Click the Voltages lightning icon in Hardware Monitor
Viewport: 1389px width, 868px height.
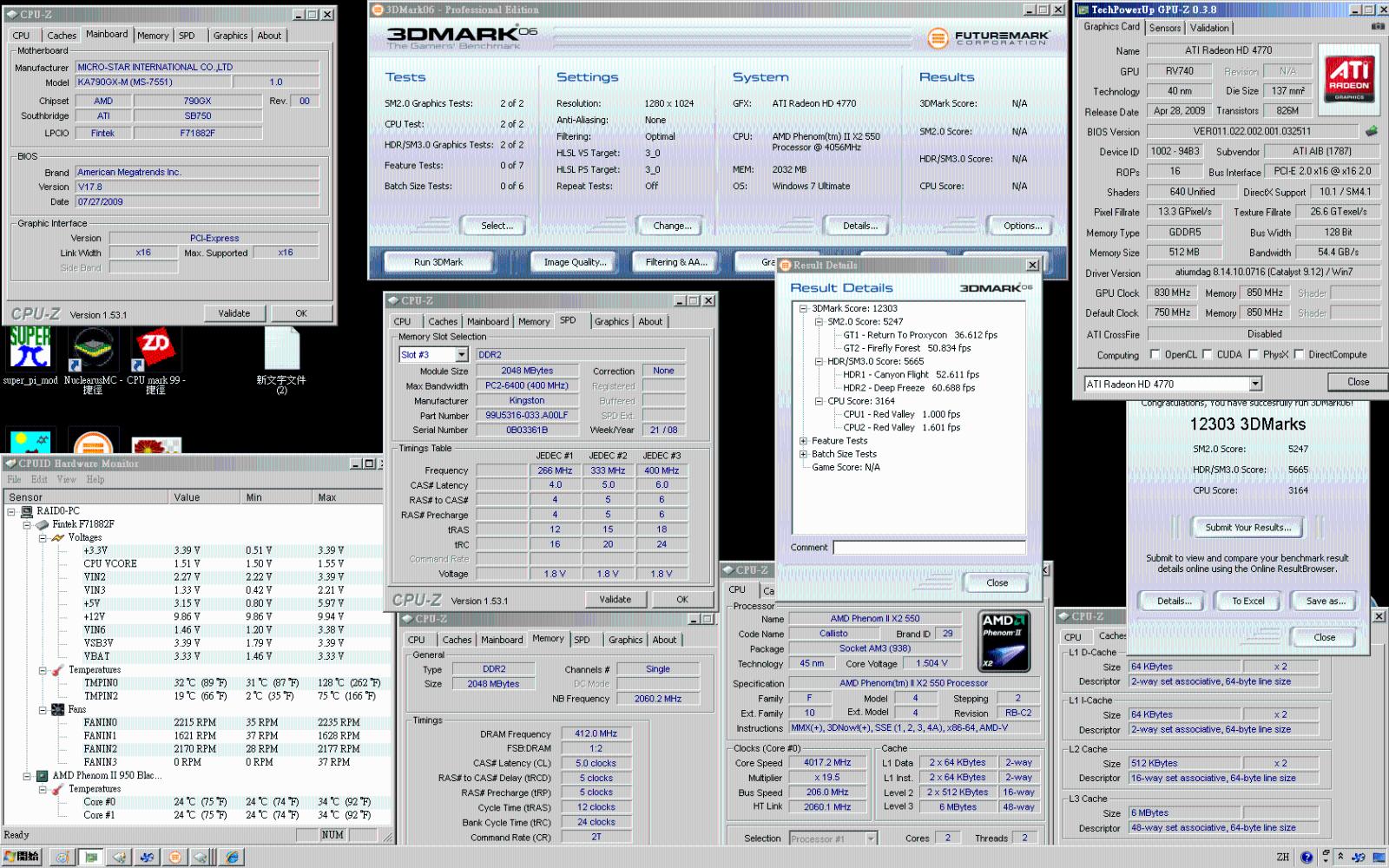(x=57, y=538)
